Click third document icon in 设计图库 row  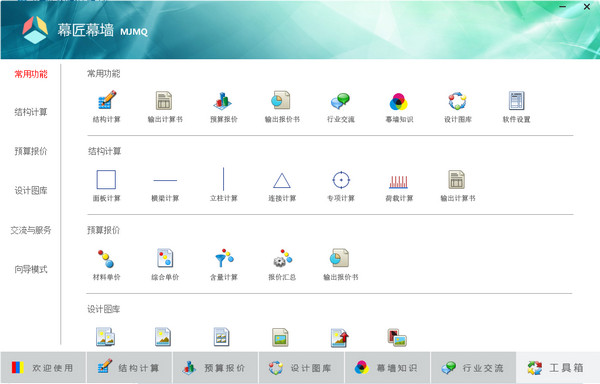[222, 337]
